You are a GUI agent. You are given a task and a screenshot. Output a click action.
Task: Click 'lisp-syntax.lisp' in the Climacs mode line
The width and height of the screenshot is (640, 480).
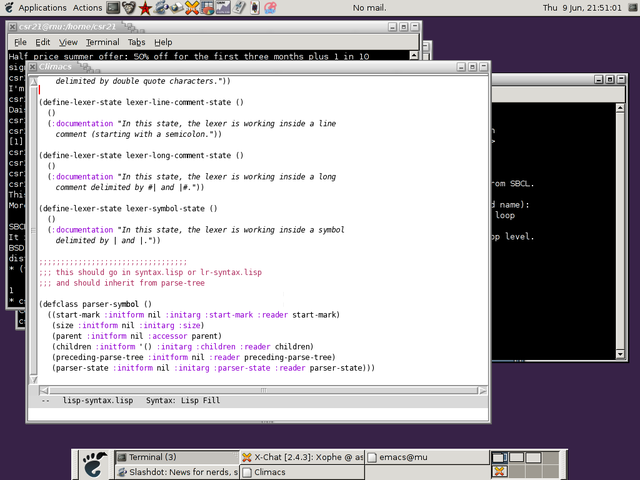coord(98,400)
